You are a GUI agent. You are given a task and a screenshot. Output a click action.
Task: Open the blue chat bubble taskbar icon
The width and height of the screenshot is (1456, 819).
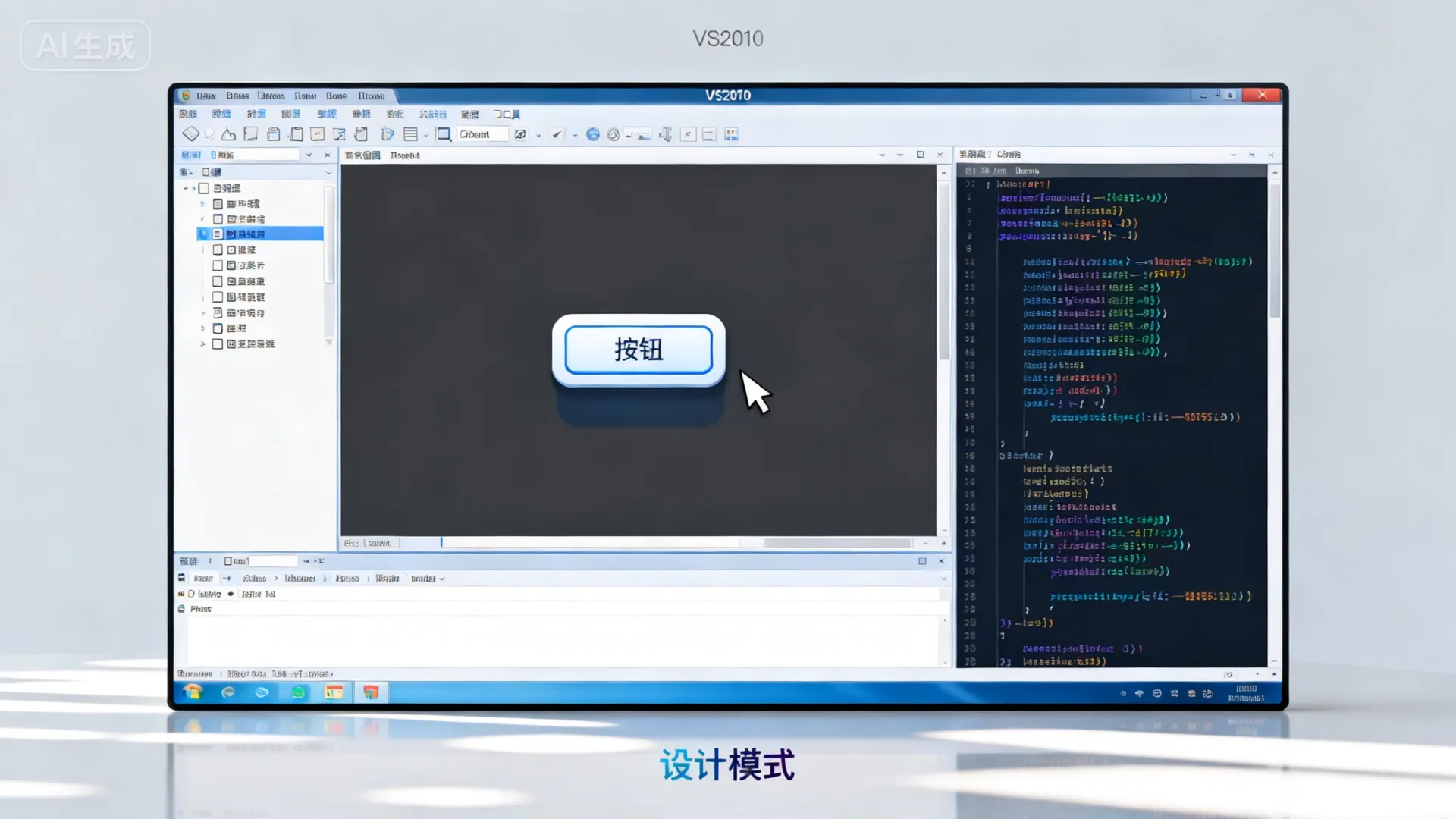(x=262, y=692)
